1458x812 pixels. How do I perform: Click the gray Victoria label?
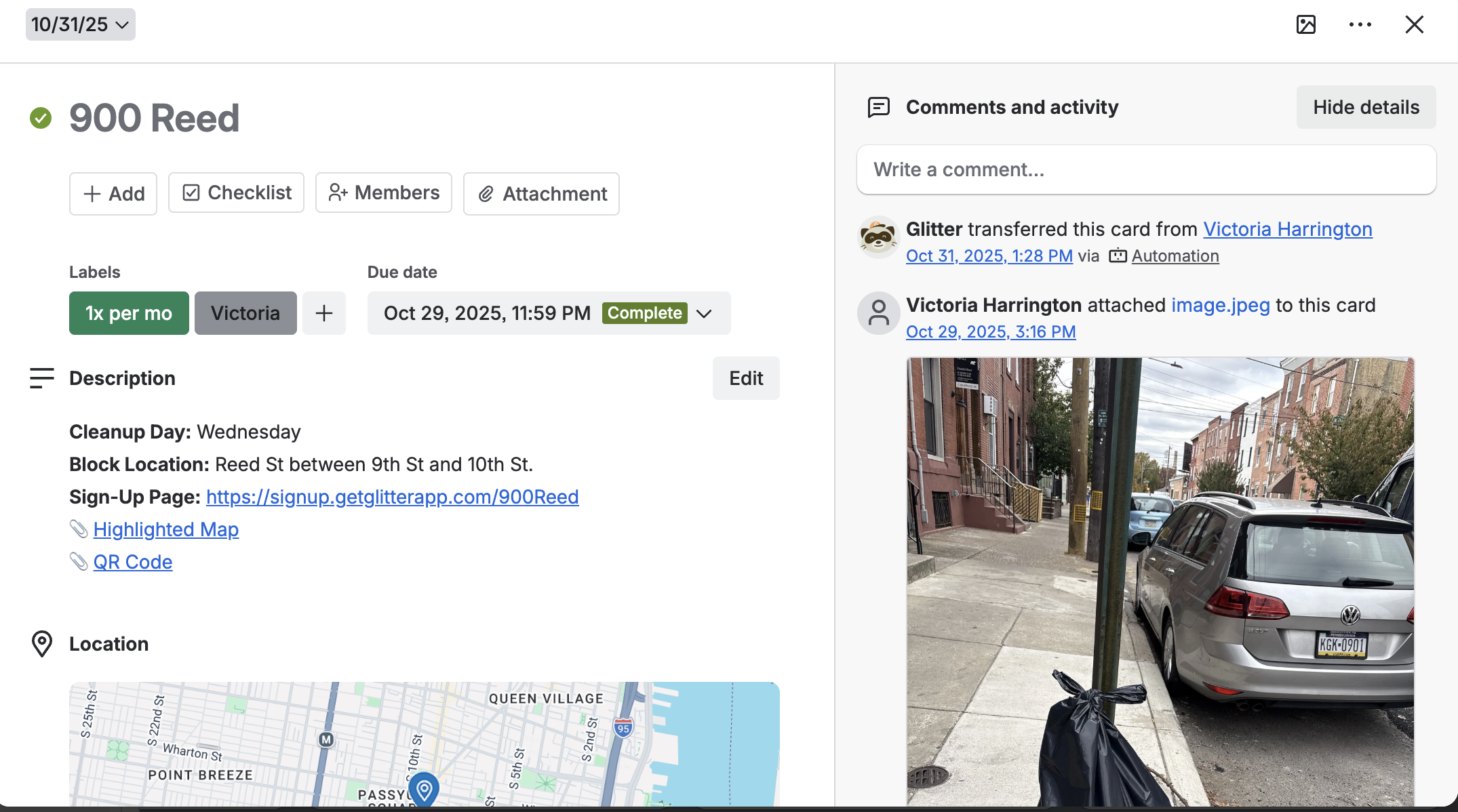coord(245,313)
